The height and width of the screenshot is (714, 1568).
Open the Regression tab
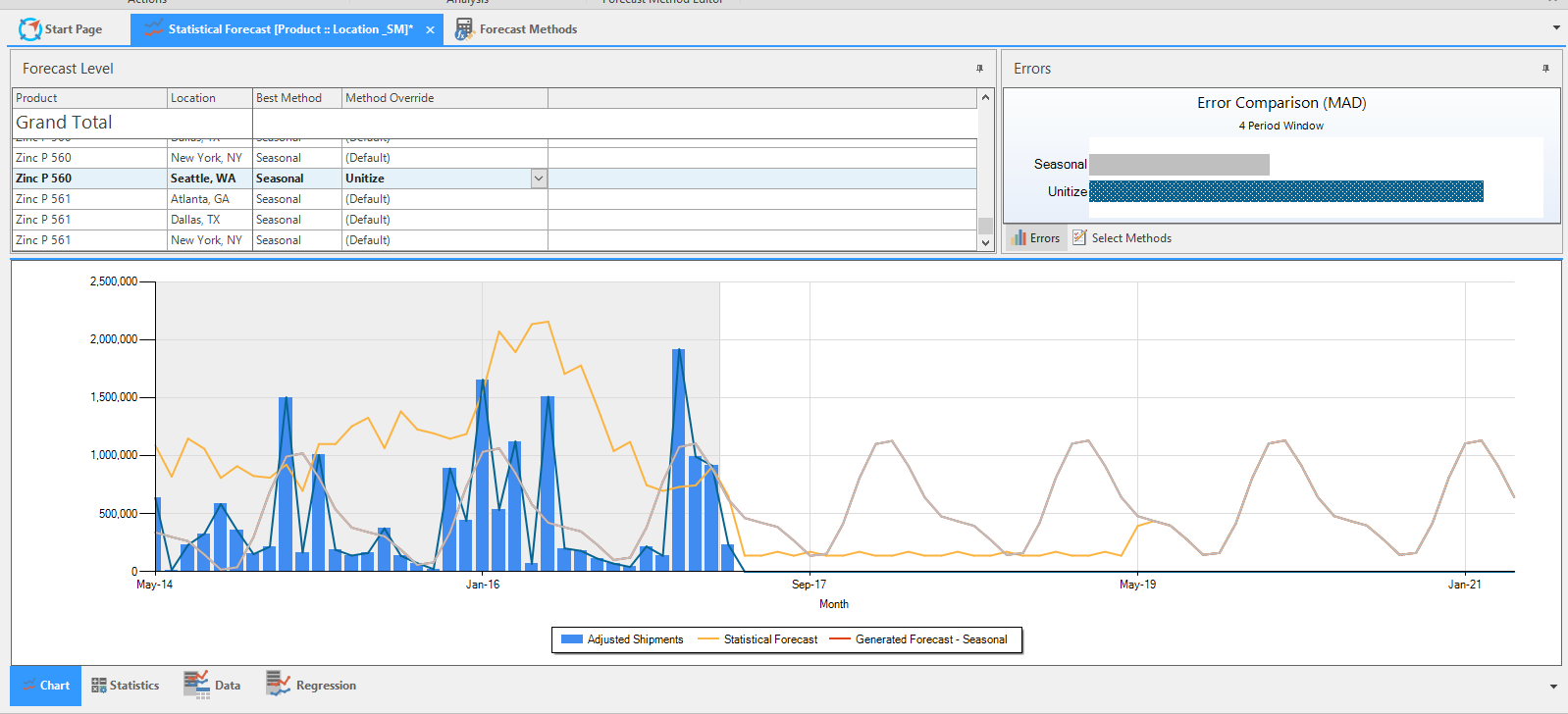tap(311, 686)
